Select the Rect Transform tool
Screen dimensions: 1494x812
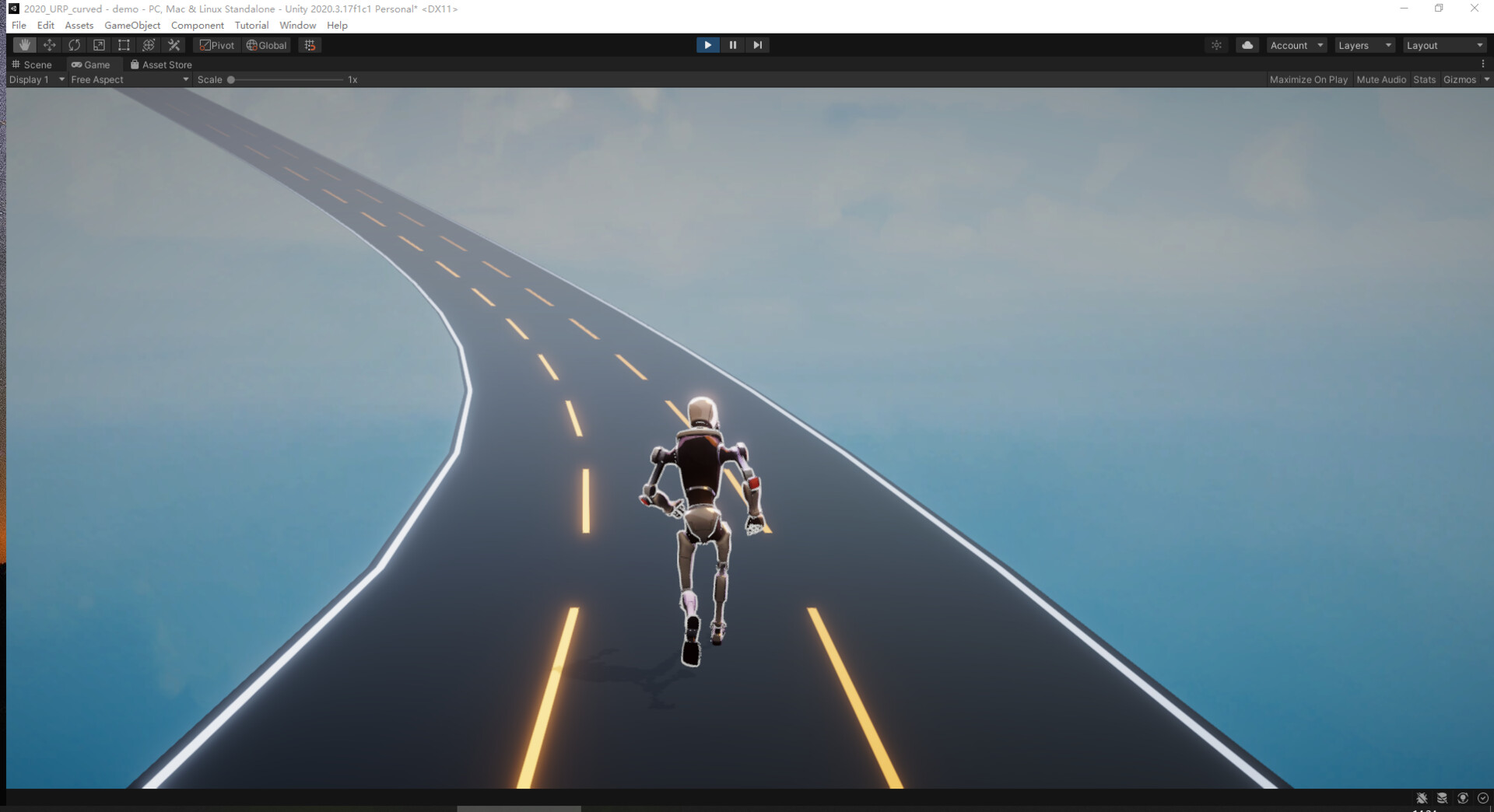click(x=124, y=44)
